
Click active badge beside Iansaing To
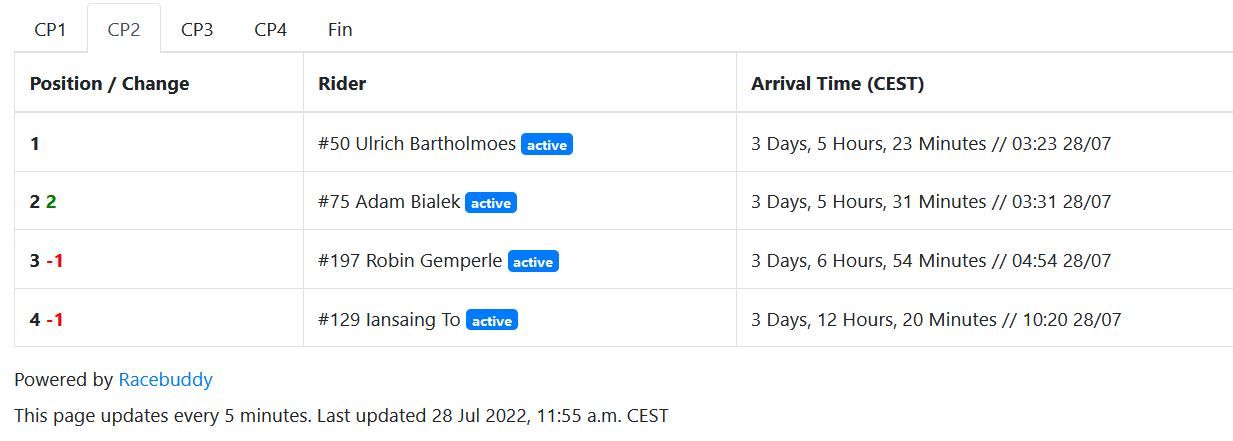point(492,321)
